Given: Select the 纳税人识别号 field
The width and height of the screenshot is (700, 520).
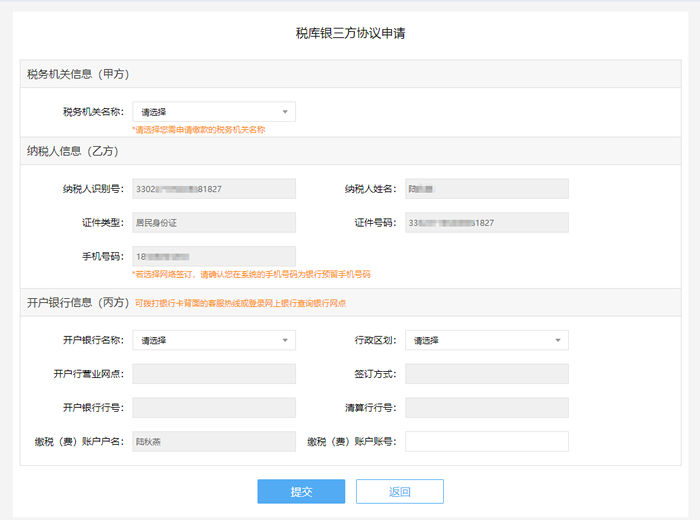Looking at the screenshot, I should coord(213,189).
